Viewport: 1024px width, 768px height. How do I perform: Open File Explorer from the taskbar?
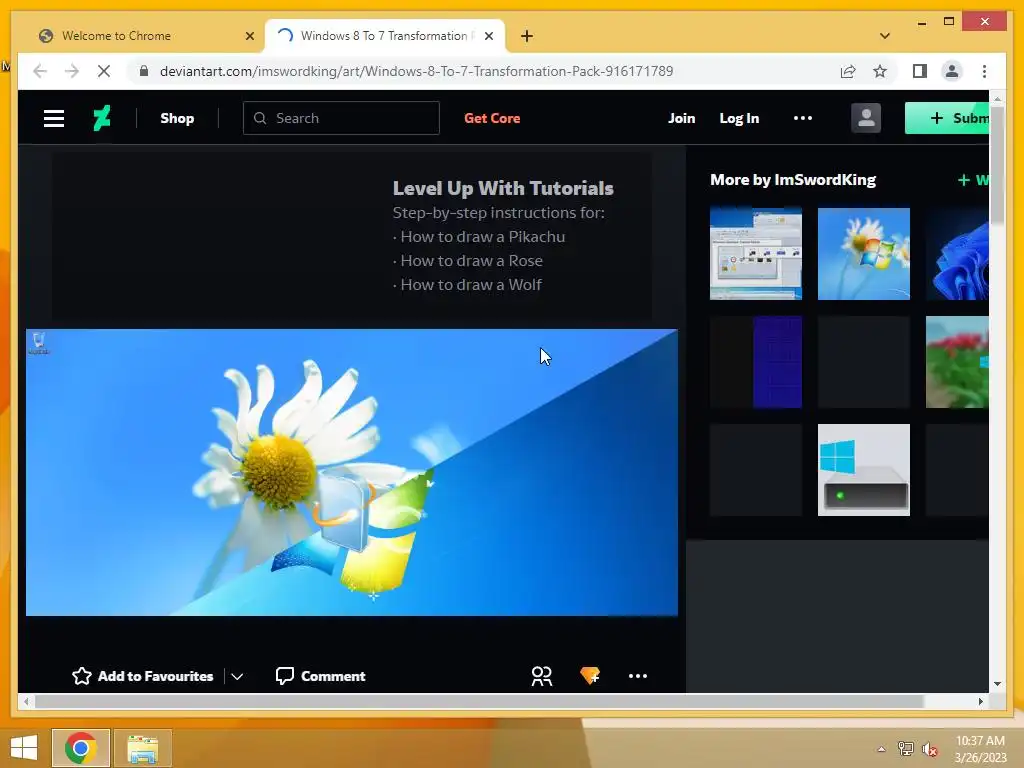pyautogui.click(x=143, y=748)
